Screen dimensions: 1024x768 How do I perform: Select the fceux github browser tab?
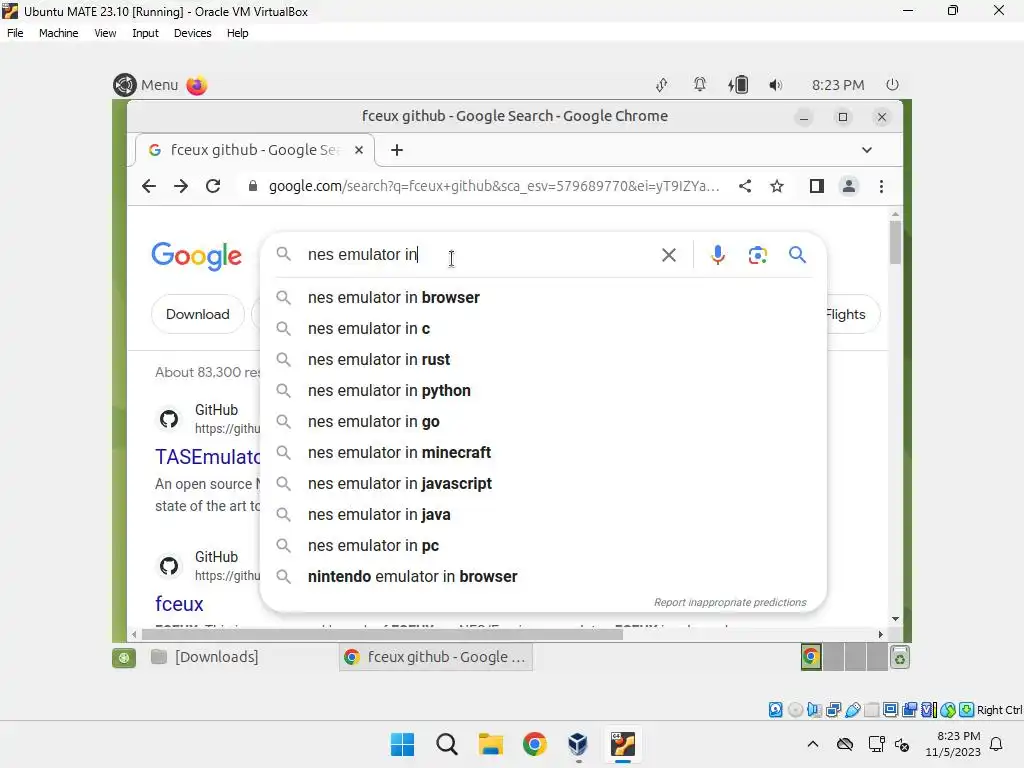point(255,150)
